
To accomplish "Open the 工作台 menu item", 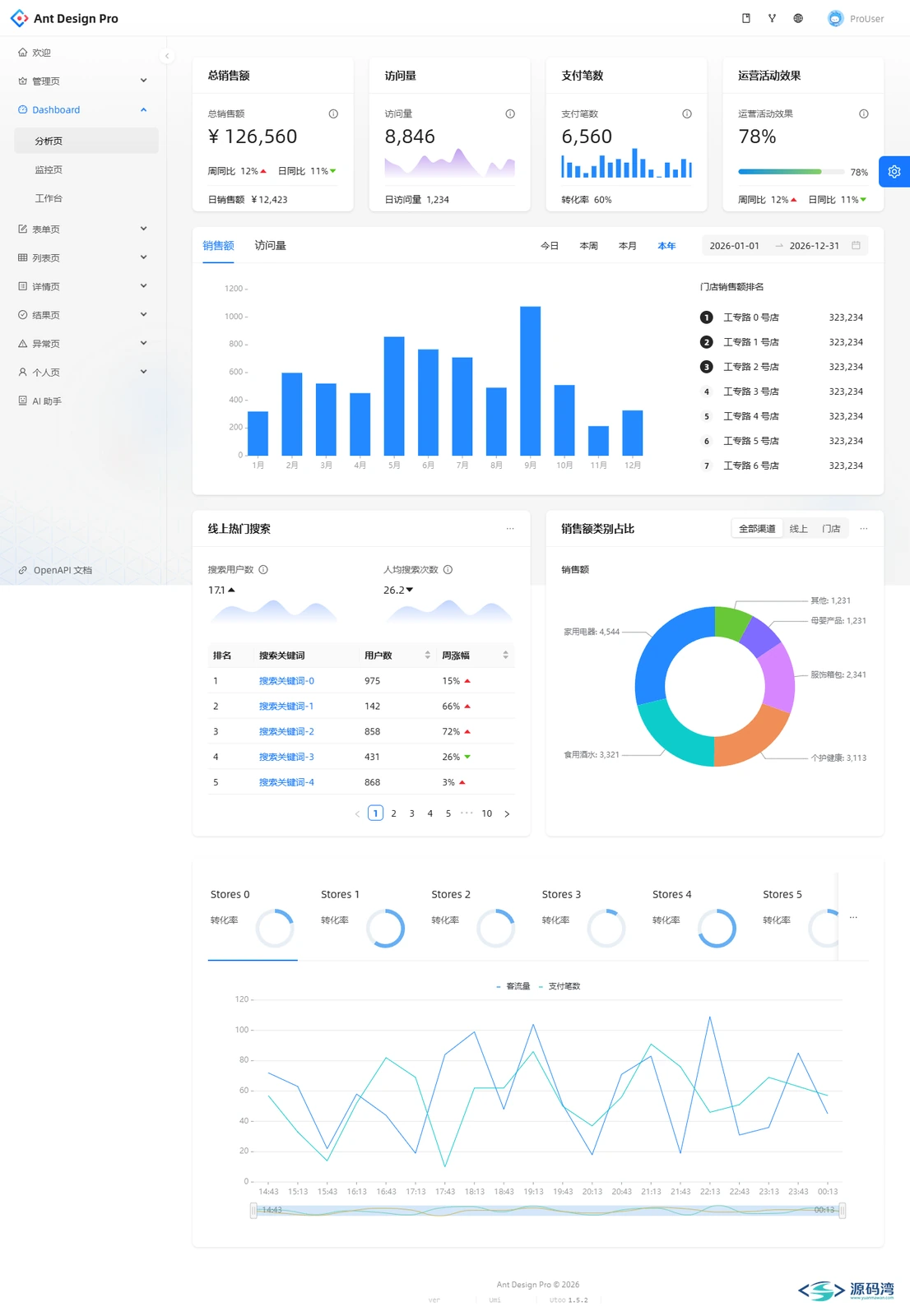I will point(86,198).
